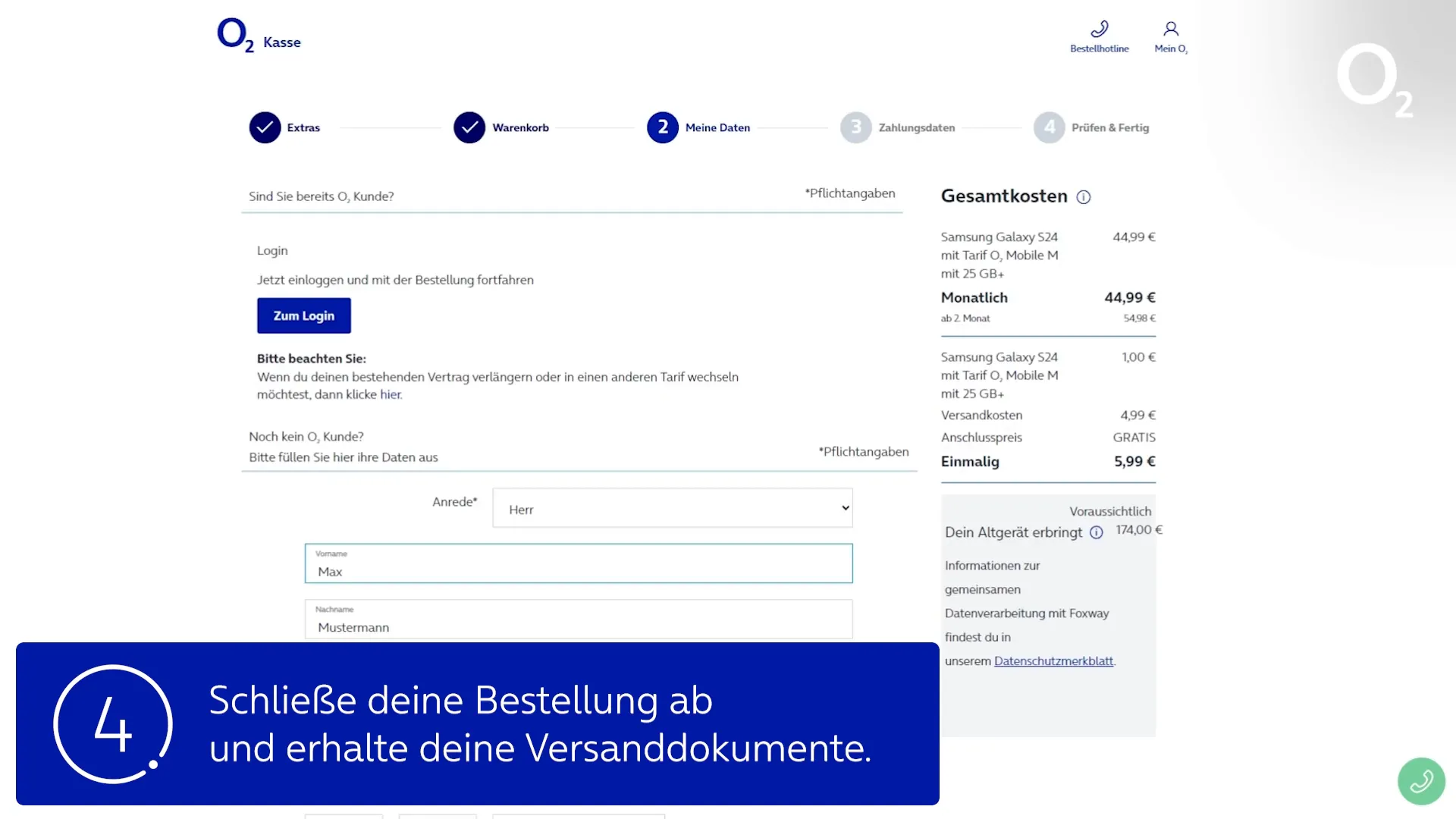Image resolution: width=1456 pixels, height=819 pixels.
Task: Click the Prüfen & Fertig step label
Action: pyautogui.click(x=1110, y=127)
